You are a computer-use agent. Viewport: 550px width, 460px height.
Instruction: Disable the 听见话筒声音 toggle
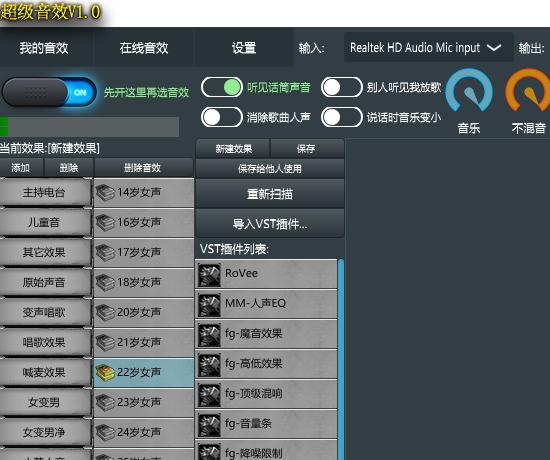pos(222,87)
